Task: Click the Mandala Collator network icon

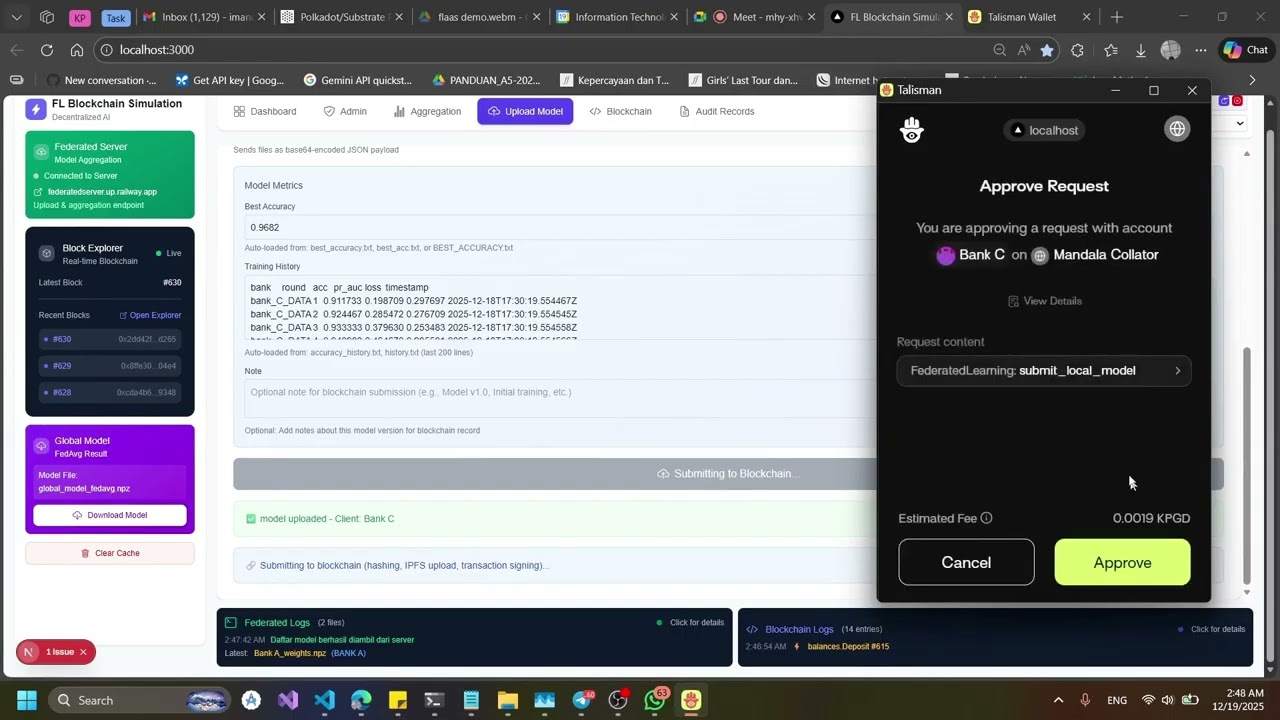Action: coord(1040,255)
